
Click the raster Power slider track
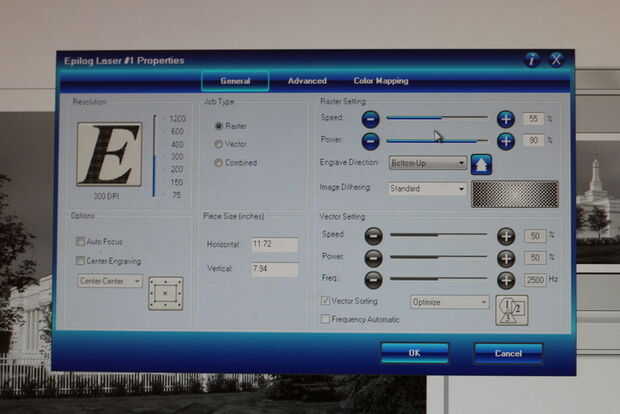pos(437,140)
